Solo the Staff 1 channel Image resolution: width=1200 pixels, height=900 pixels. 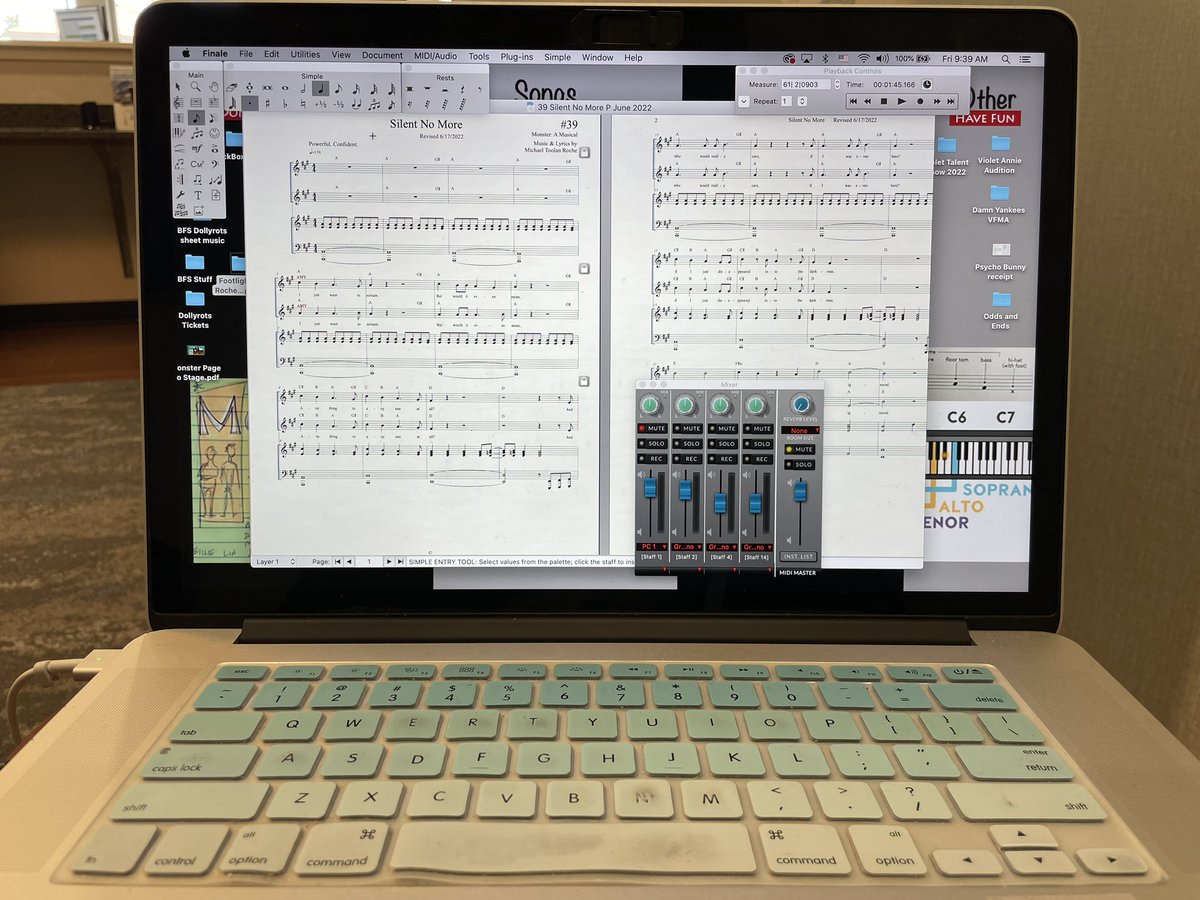tap(652, 443)
